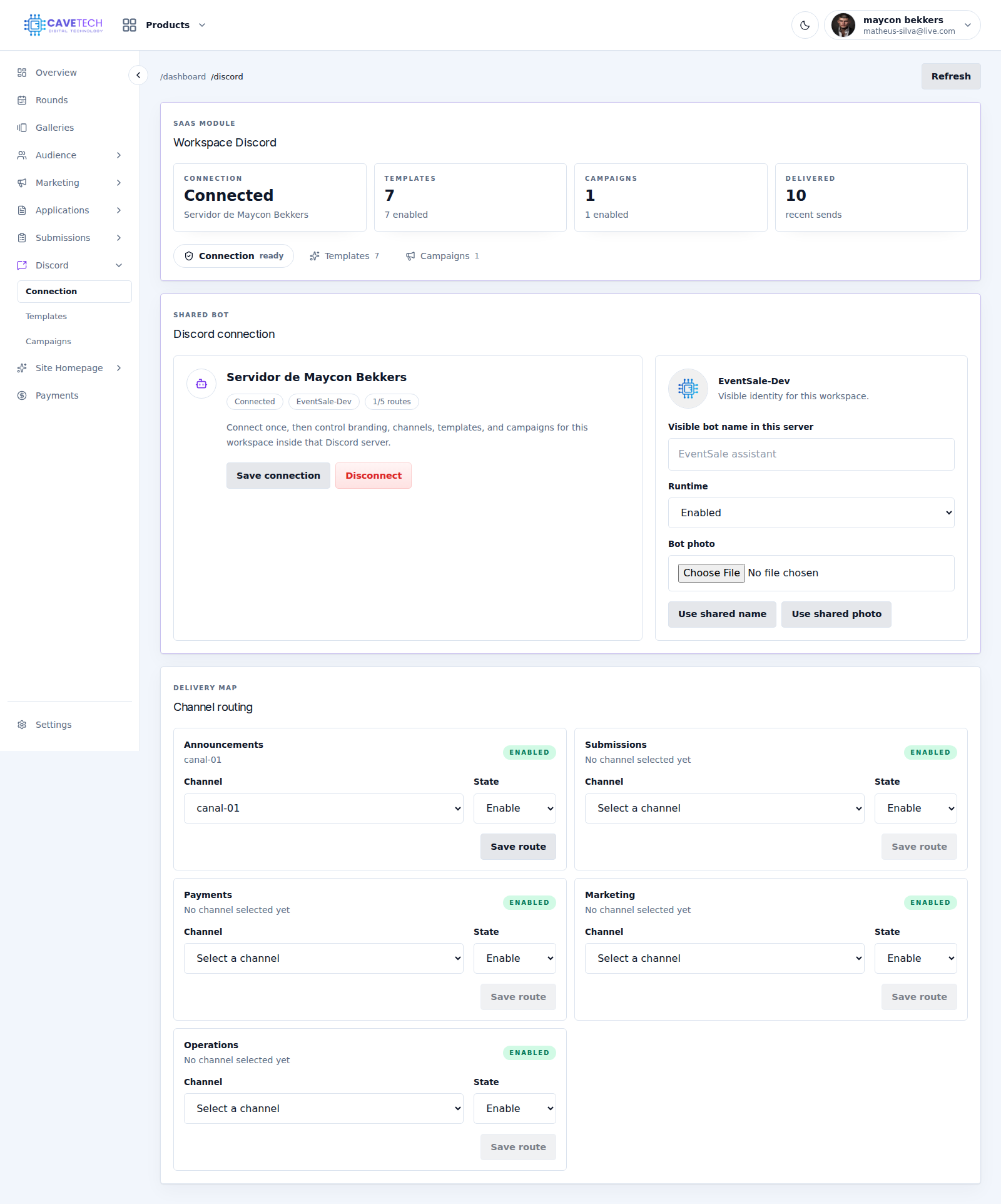Click the Applications document icon
1001x1204 pixels.
22,210
